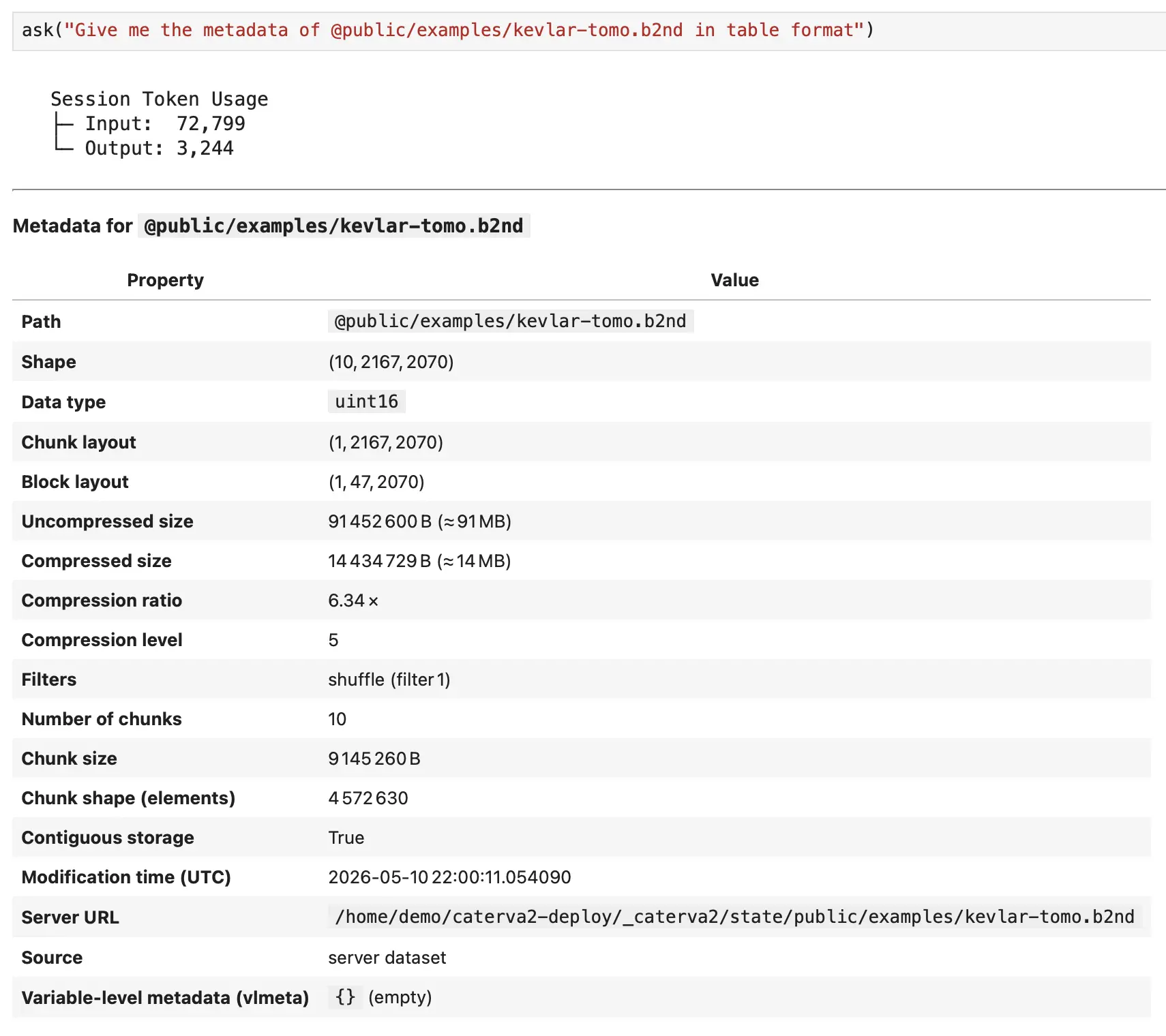
Task: Click the 'Chunk size' property label
Action: click(69, 759)
